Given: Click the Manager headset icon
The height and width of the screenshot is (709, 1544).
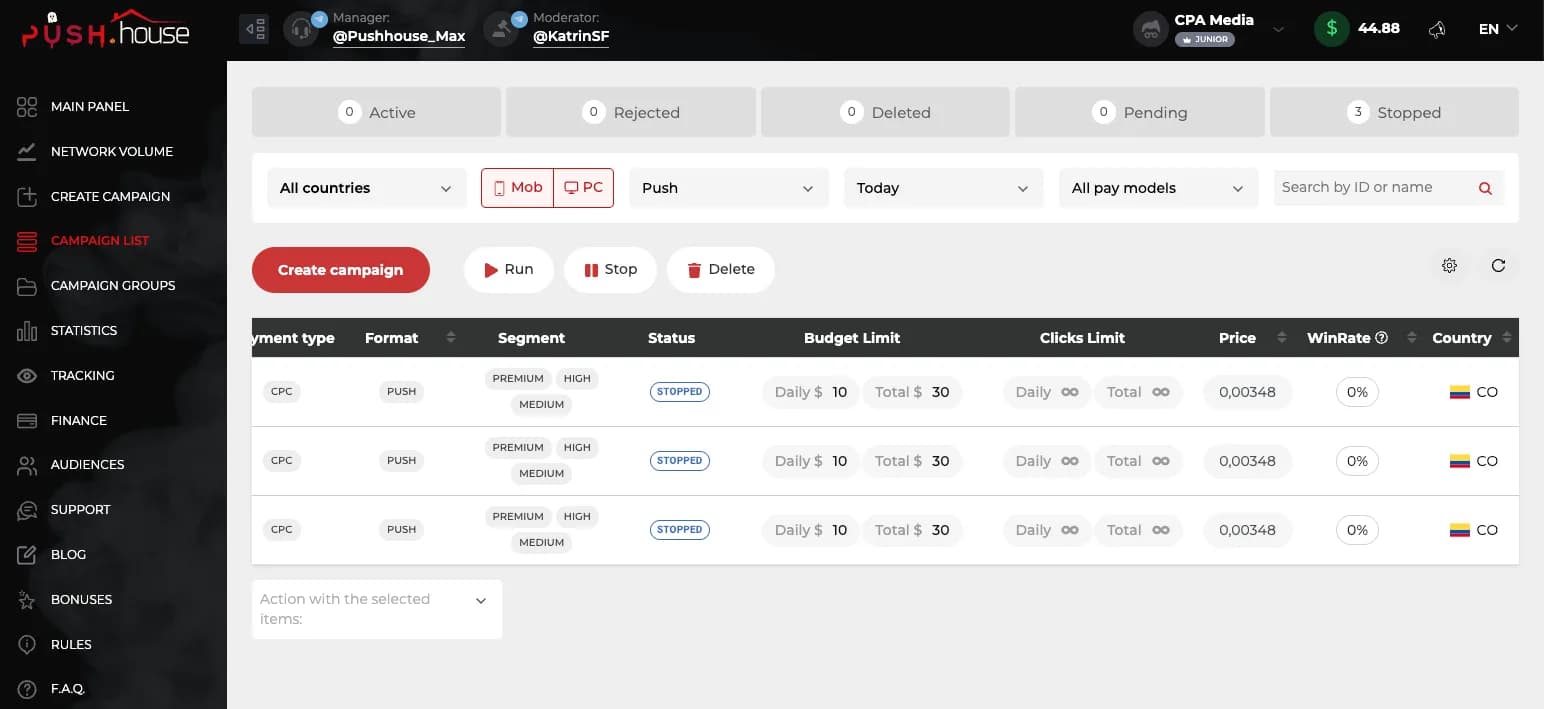Looking at the screenshot, I should tap(301, 29).
